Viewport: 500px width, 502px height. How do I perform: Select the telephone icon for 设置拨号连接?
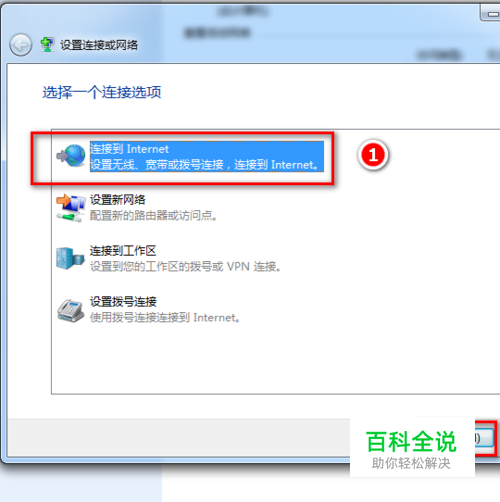[x=70, y=311]
